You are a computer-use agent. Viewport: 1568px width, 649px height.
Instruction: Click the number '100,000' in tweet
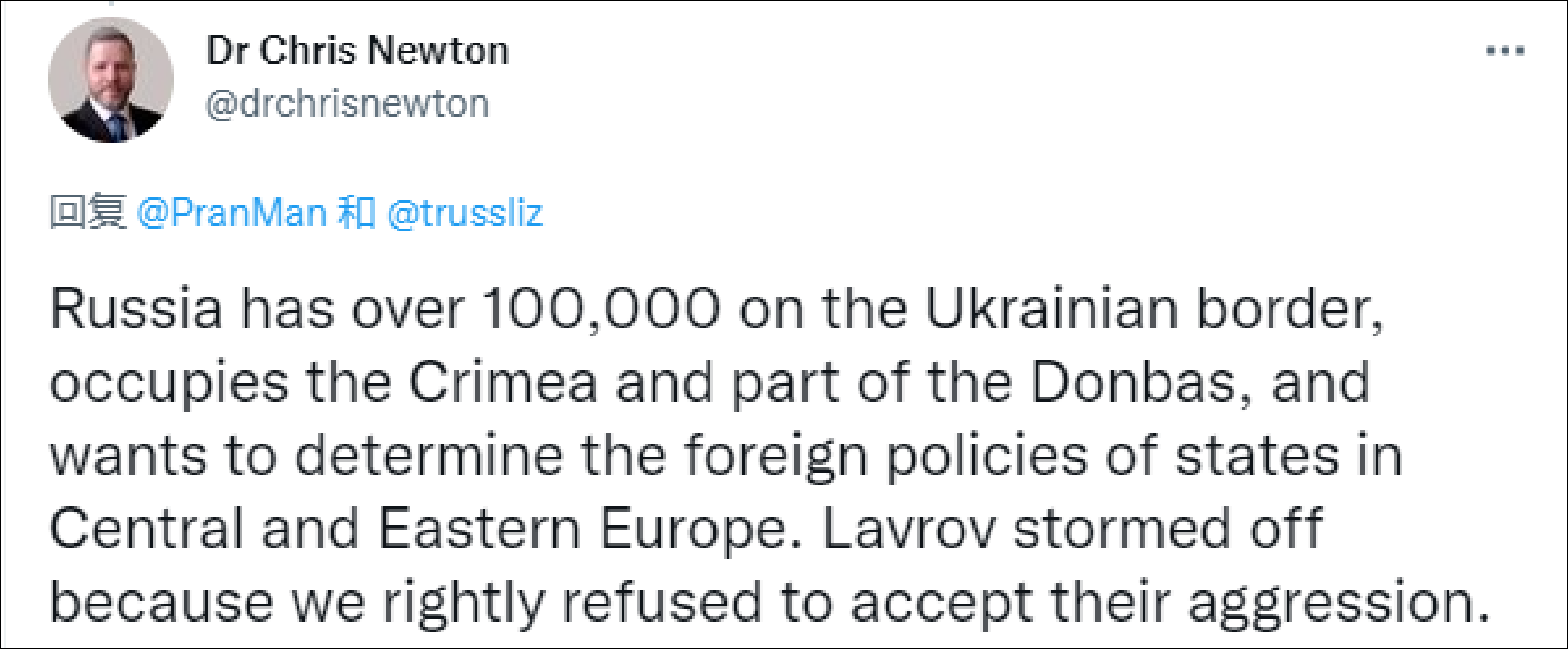[x=601, y=310]
